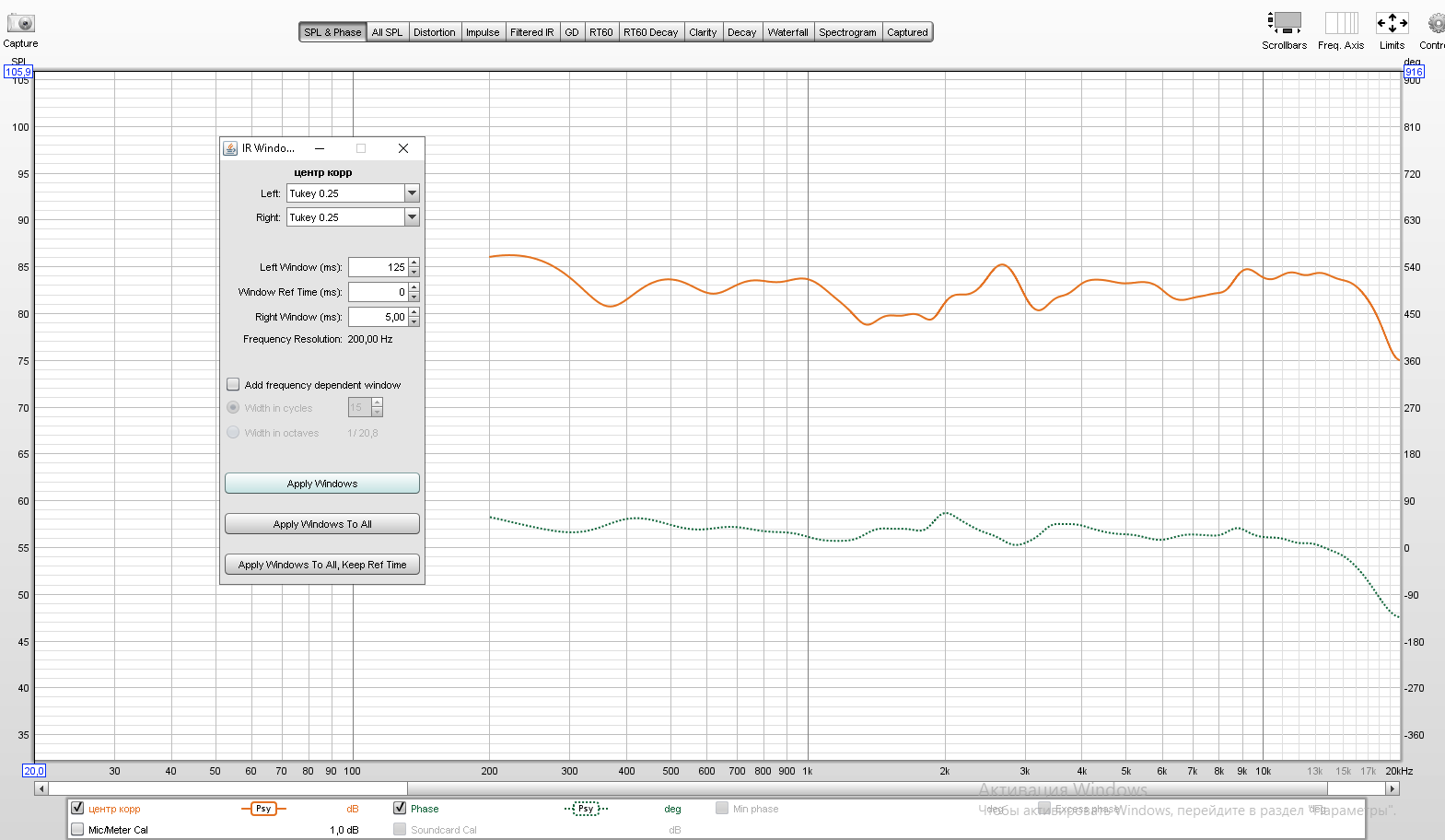1445x840 pixels.
Task: Enable Add frequency dependent window checkbox
Action: pyautogui.click(x=234, y=385)
